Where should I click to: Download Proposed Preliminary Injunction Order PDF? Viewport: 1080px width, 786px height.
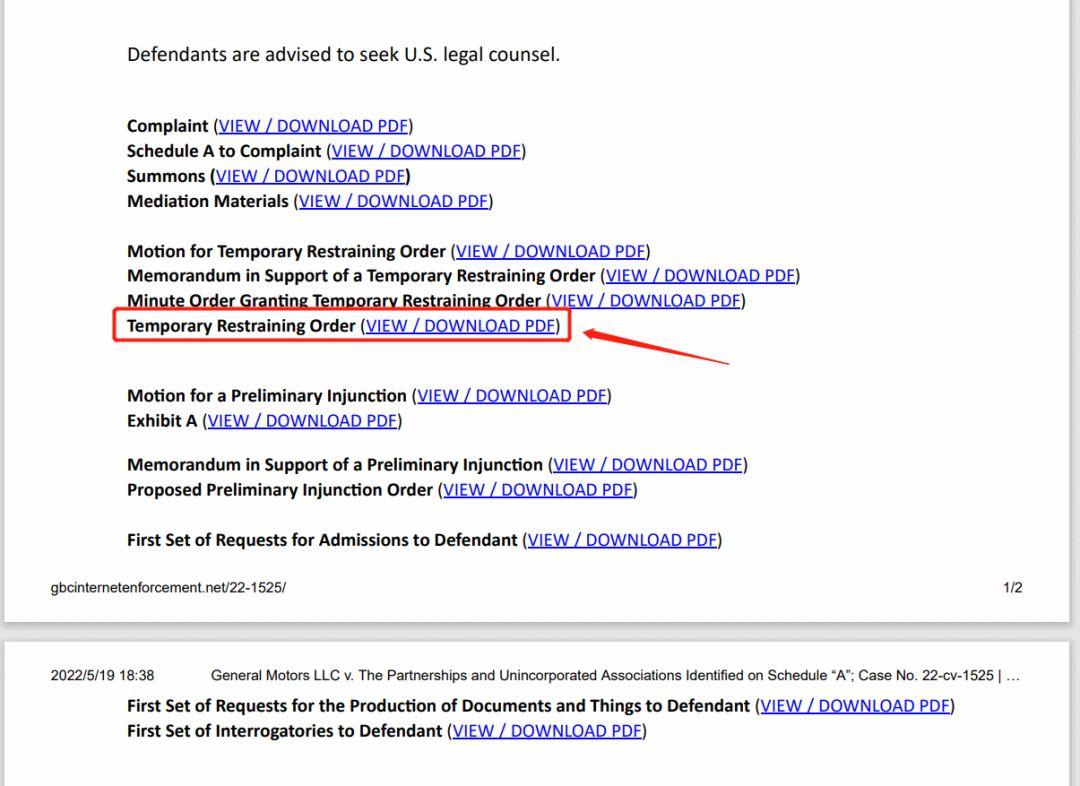[x=538, y=490]
